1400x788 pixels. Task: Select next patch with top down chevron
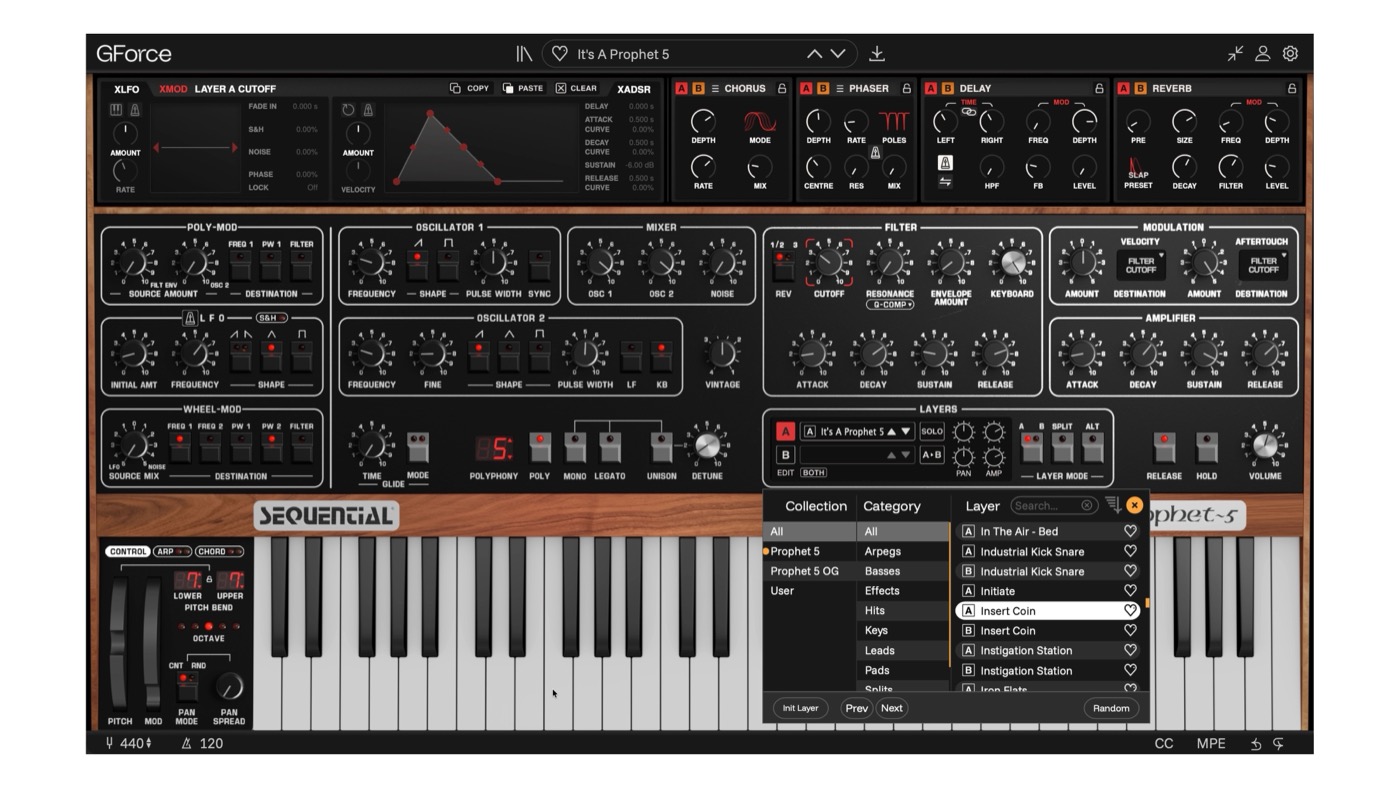(x=838, y=54)
